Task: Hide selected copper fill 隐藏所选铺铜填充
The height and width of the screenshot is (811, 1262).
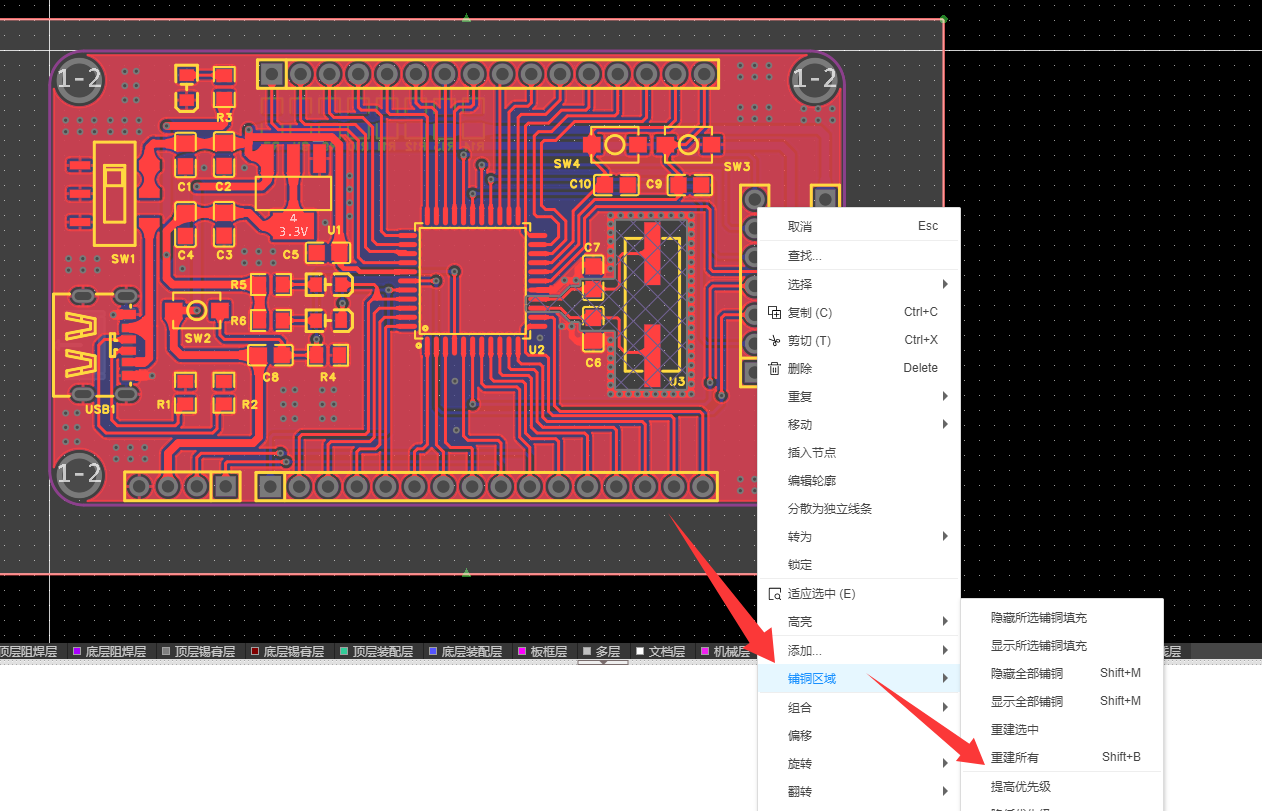Action: tap(1038, 618)
